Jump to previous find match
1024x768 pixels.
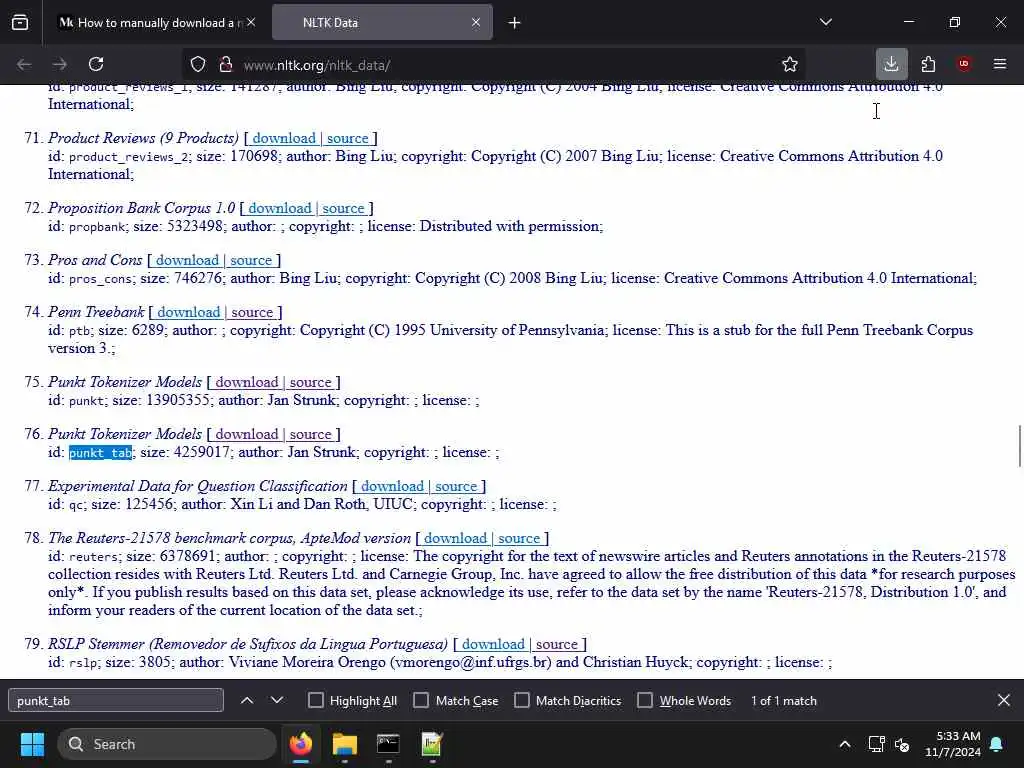[247, 701]
